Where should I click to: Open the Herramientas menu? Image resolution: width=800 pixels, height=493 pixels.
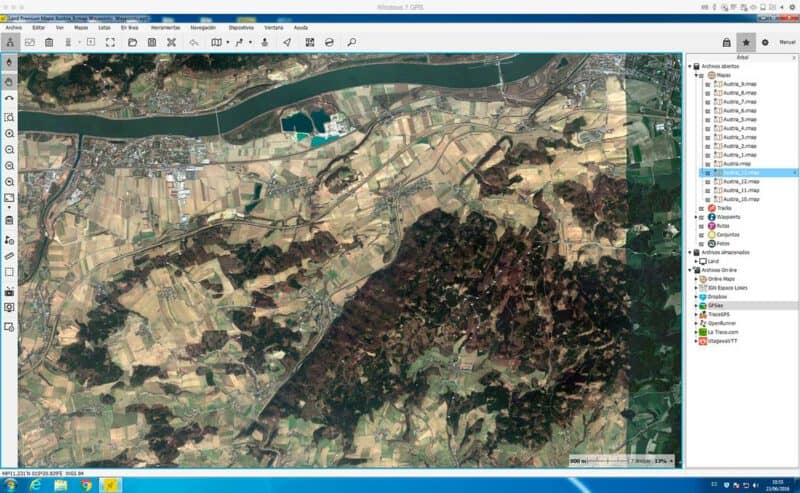165,28
